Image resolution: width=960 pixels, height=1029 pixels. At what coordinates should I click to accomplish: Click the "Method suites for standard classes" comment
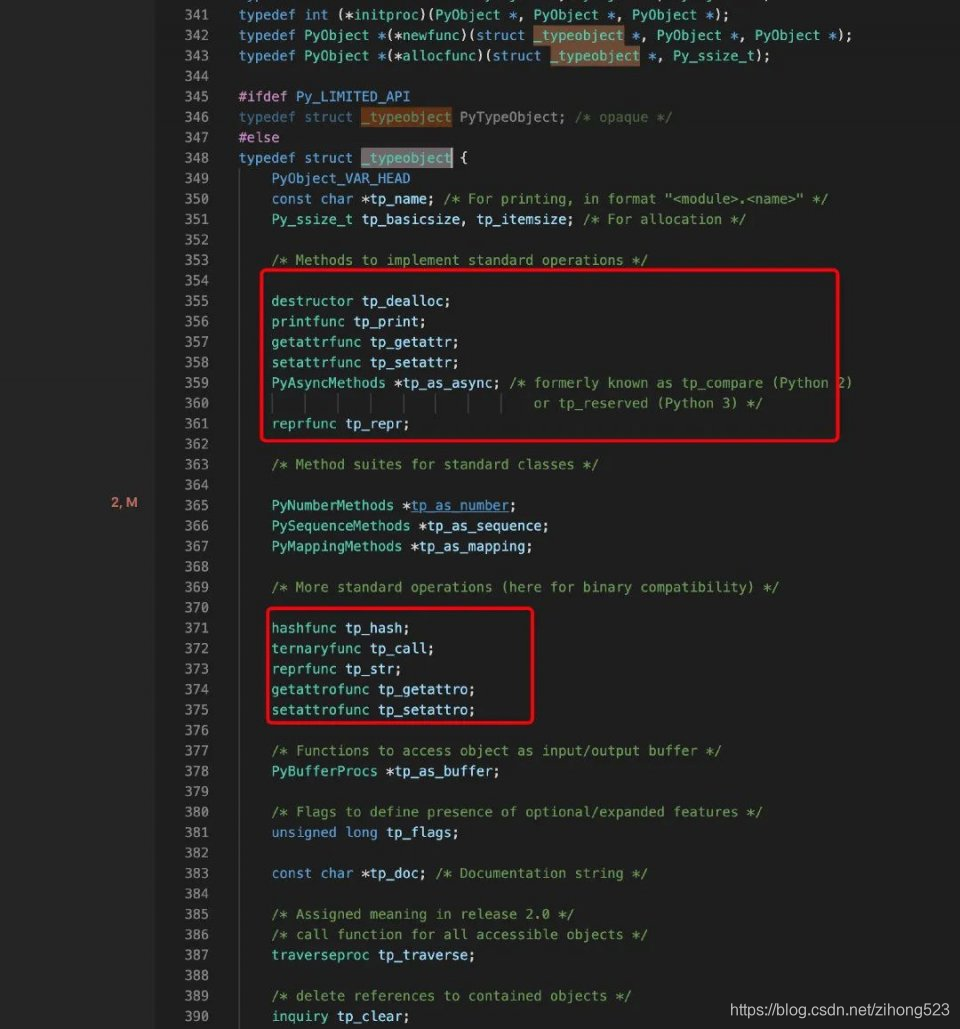coord(435,465)
